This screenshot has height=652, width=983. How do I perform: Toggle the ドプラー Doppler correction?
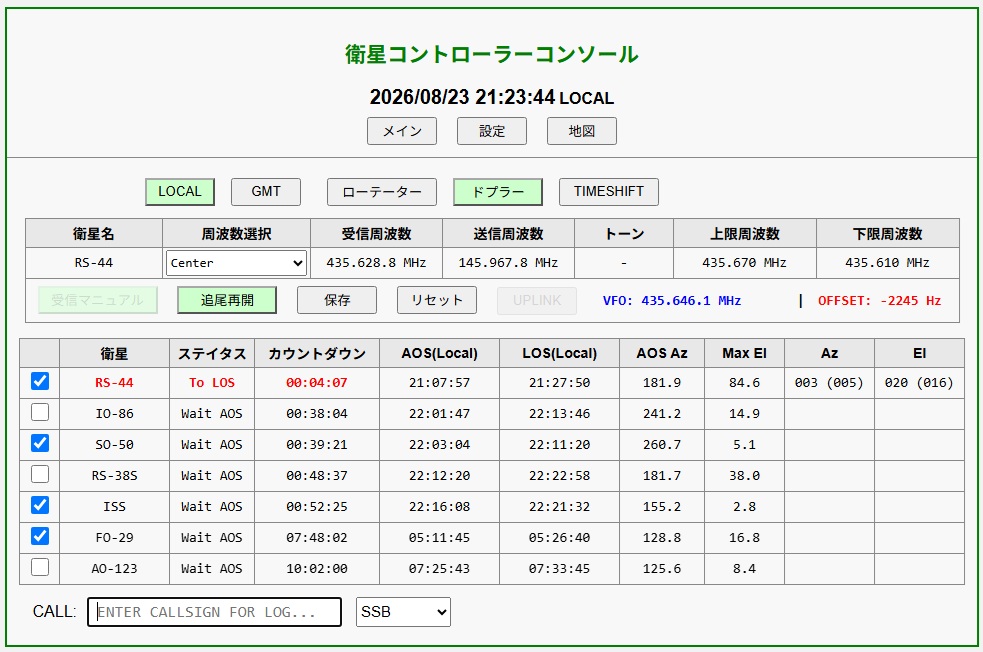(x=498, y=192)
